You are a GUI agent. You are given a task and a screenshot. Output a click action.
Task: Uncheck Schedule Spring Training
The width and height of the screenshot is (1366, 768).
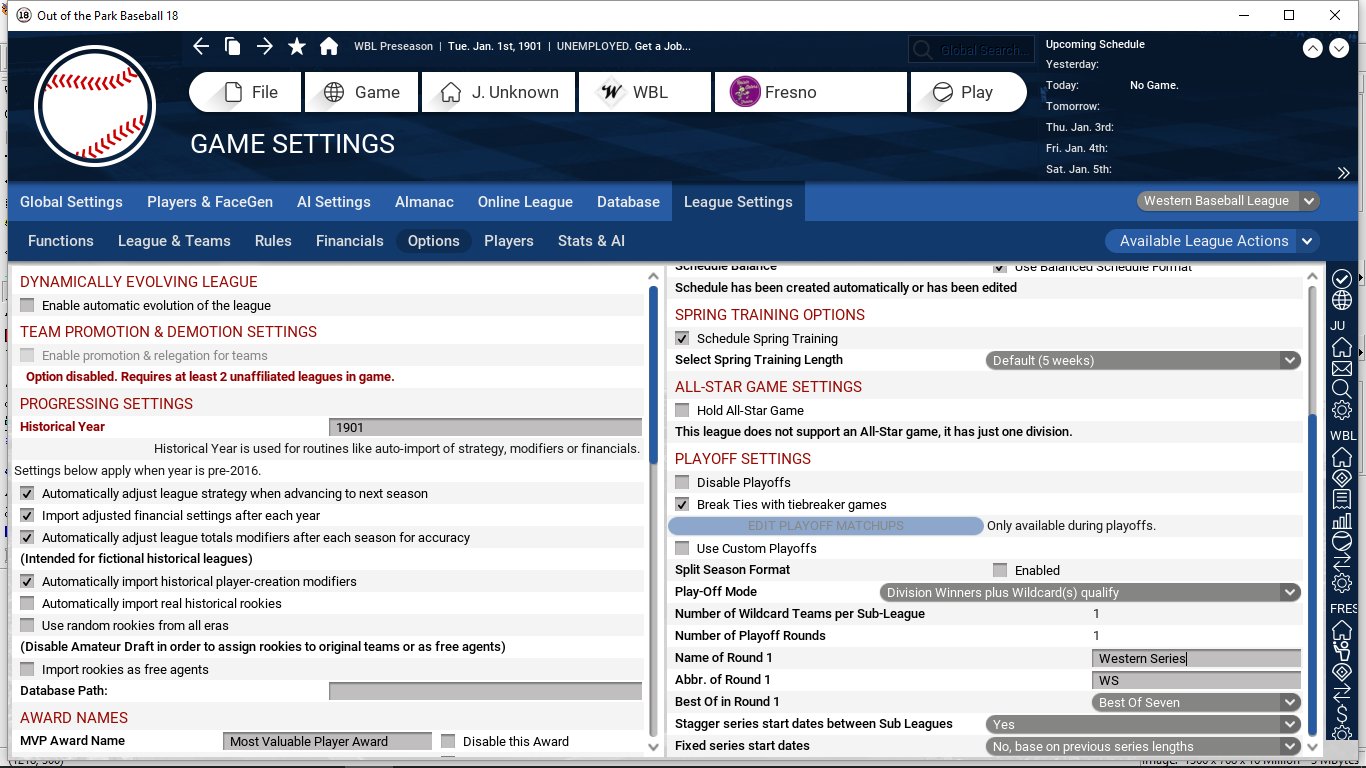click(x=682, y=339)
